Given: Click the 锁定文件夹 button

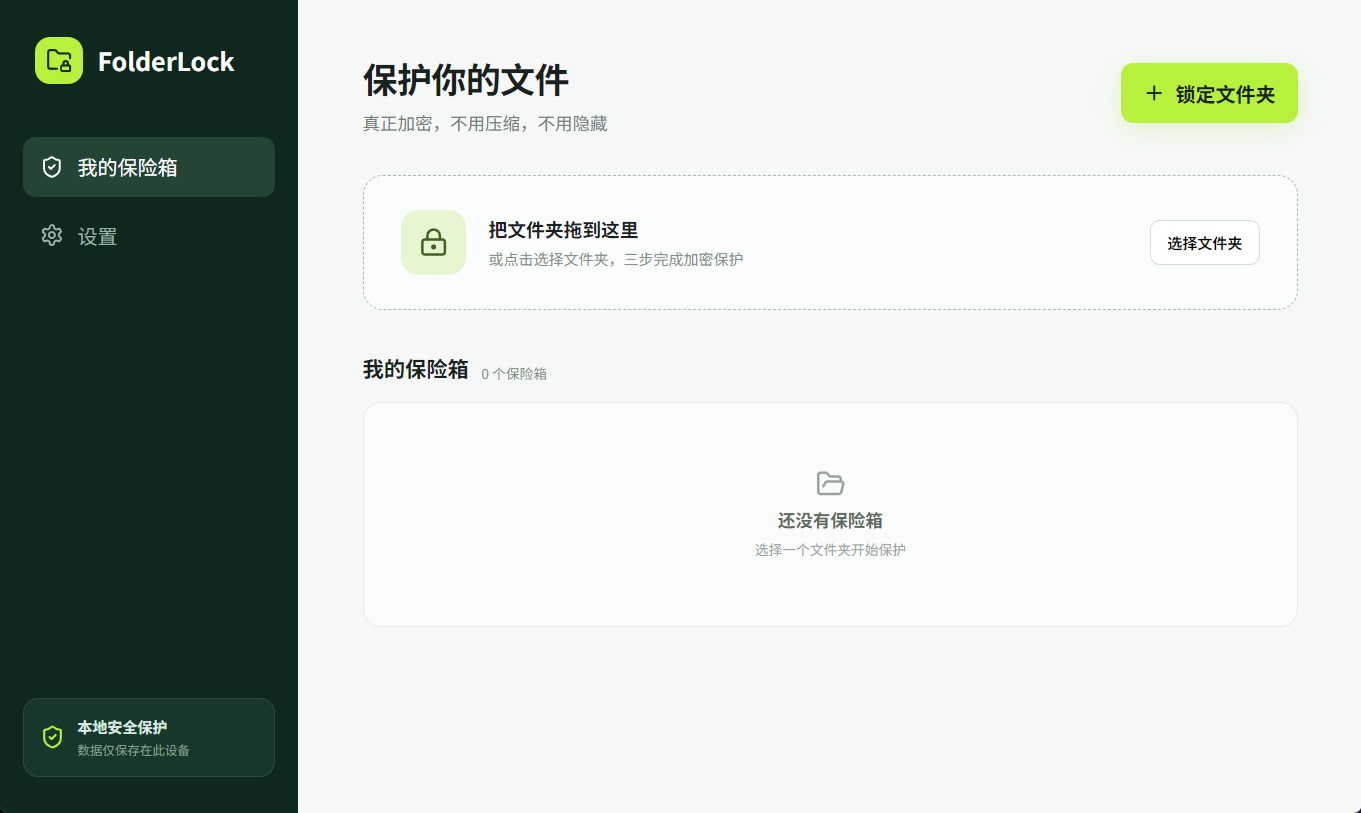Looking at the screenshot, I should tap(1209, 93).
